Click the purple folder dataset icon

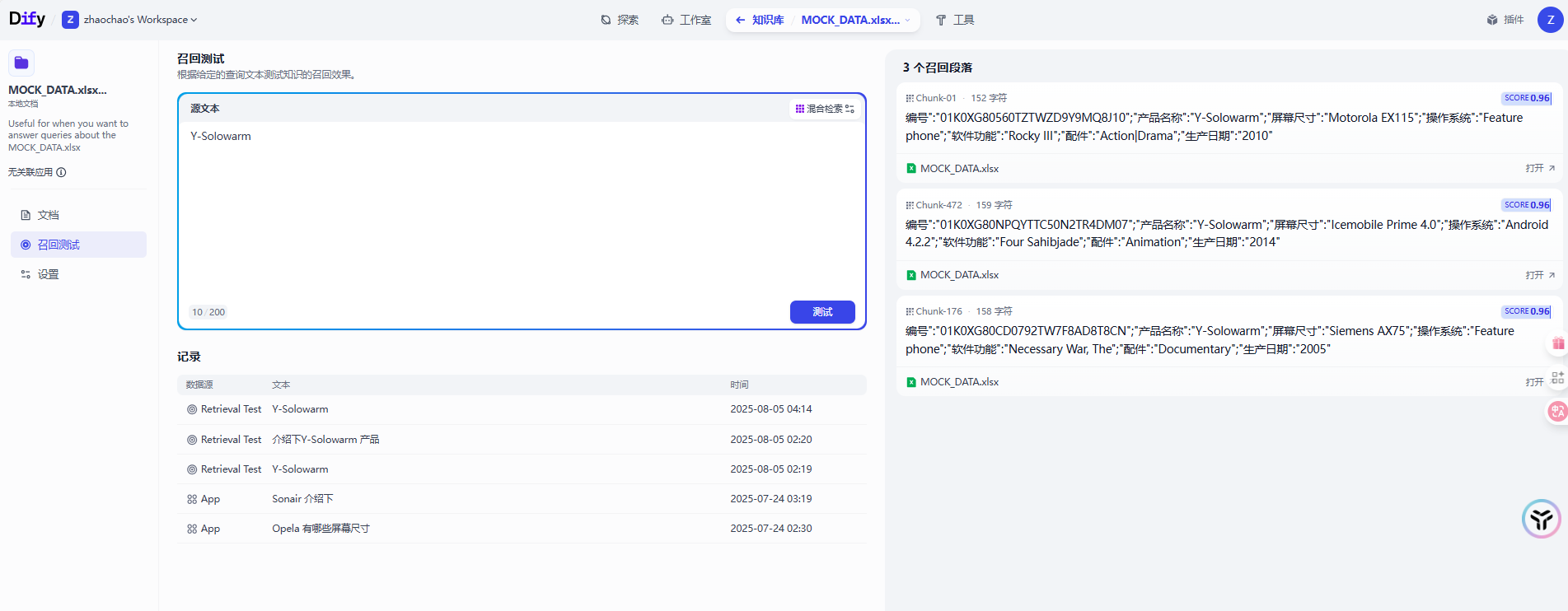(21, 63)
